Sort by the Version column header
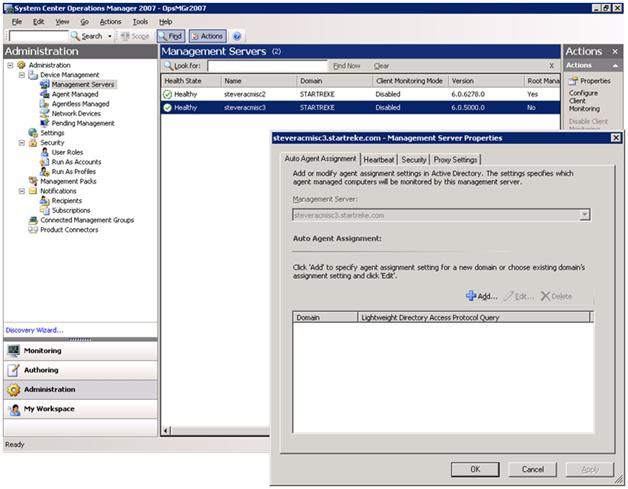 pos(486,81)
